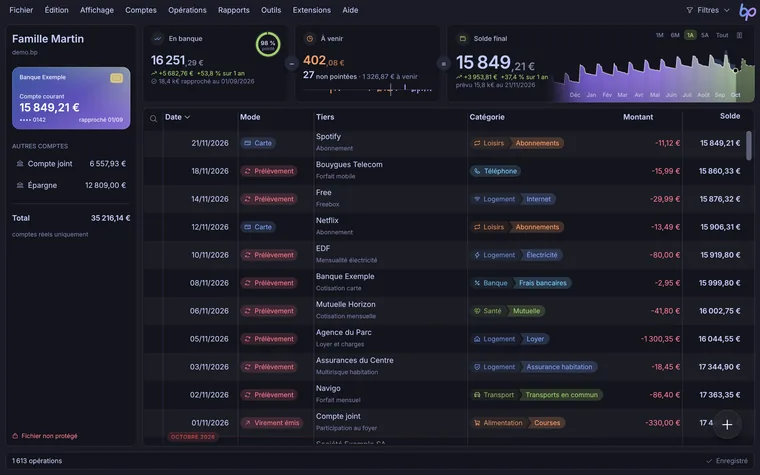Select the 5A chart range
Viewport: 760px width, 475px height.
coord(705,35)
